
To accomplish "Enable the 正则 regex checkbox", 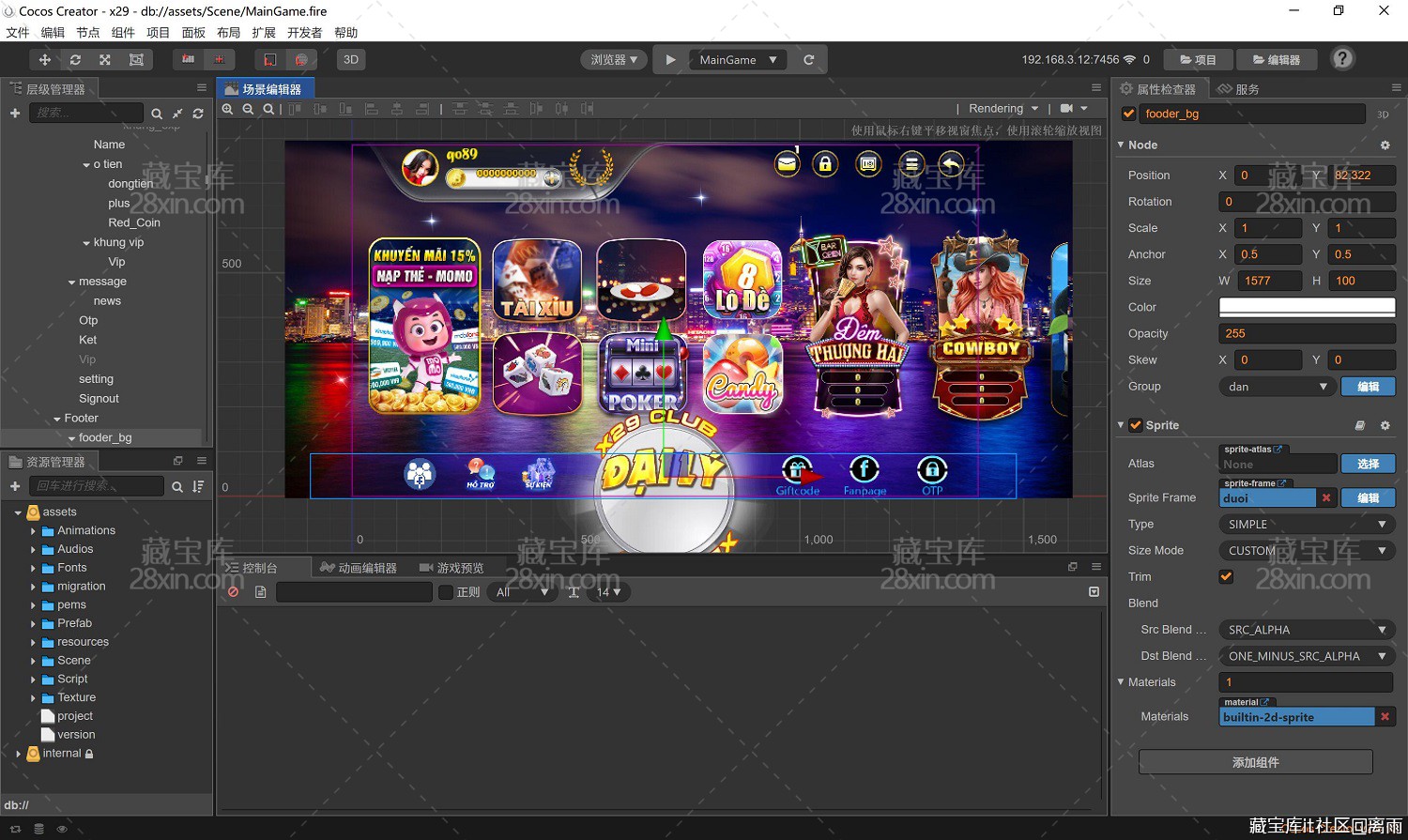I will tap(446, 592).
